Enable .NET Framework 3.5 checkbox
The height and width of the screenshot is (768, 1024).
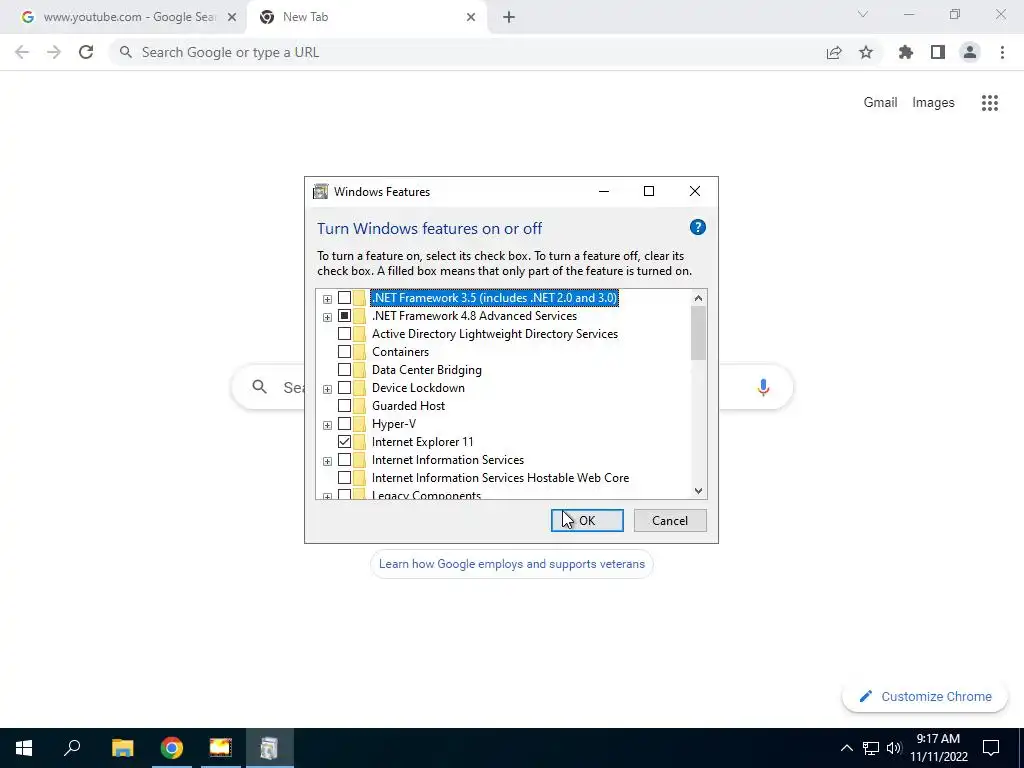[344, 298]
